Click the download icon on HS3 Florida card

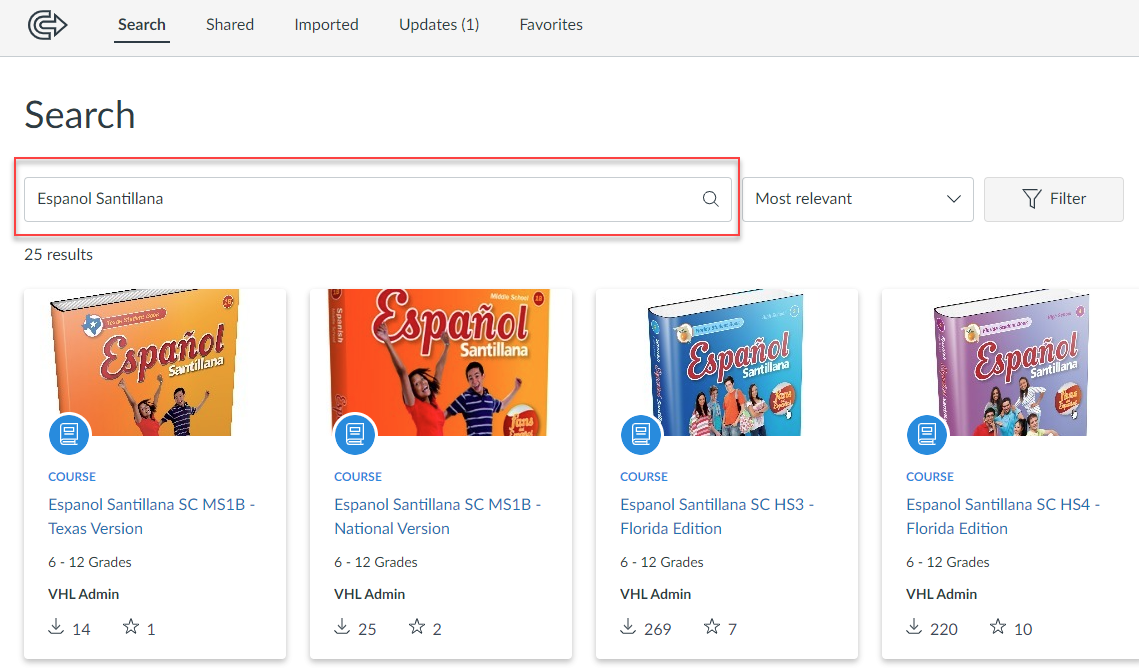click(628, 627)
